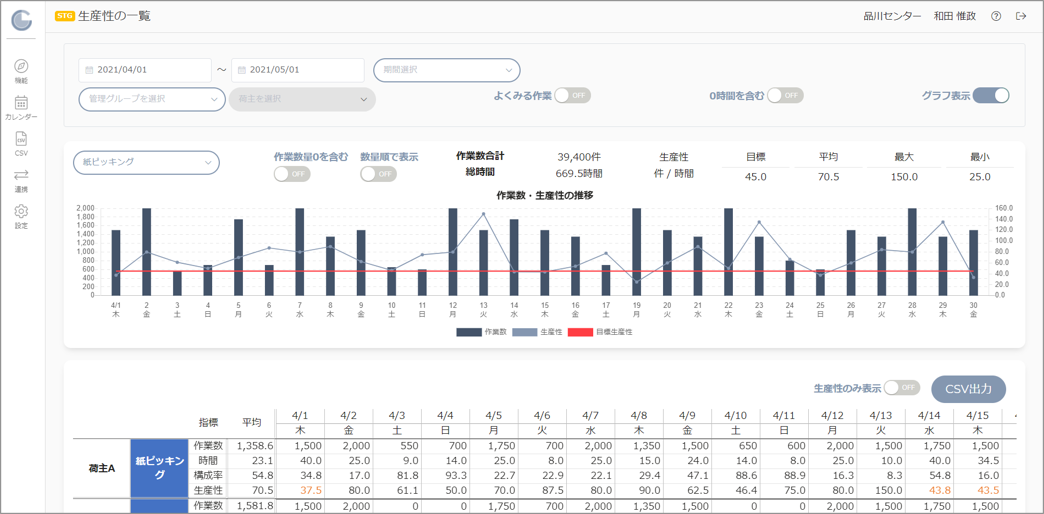Click the help question mark icon

[x=996, y=16]
